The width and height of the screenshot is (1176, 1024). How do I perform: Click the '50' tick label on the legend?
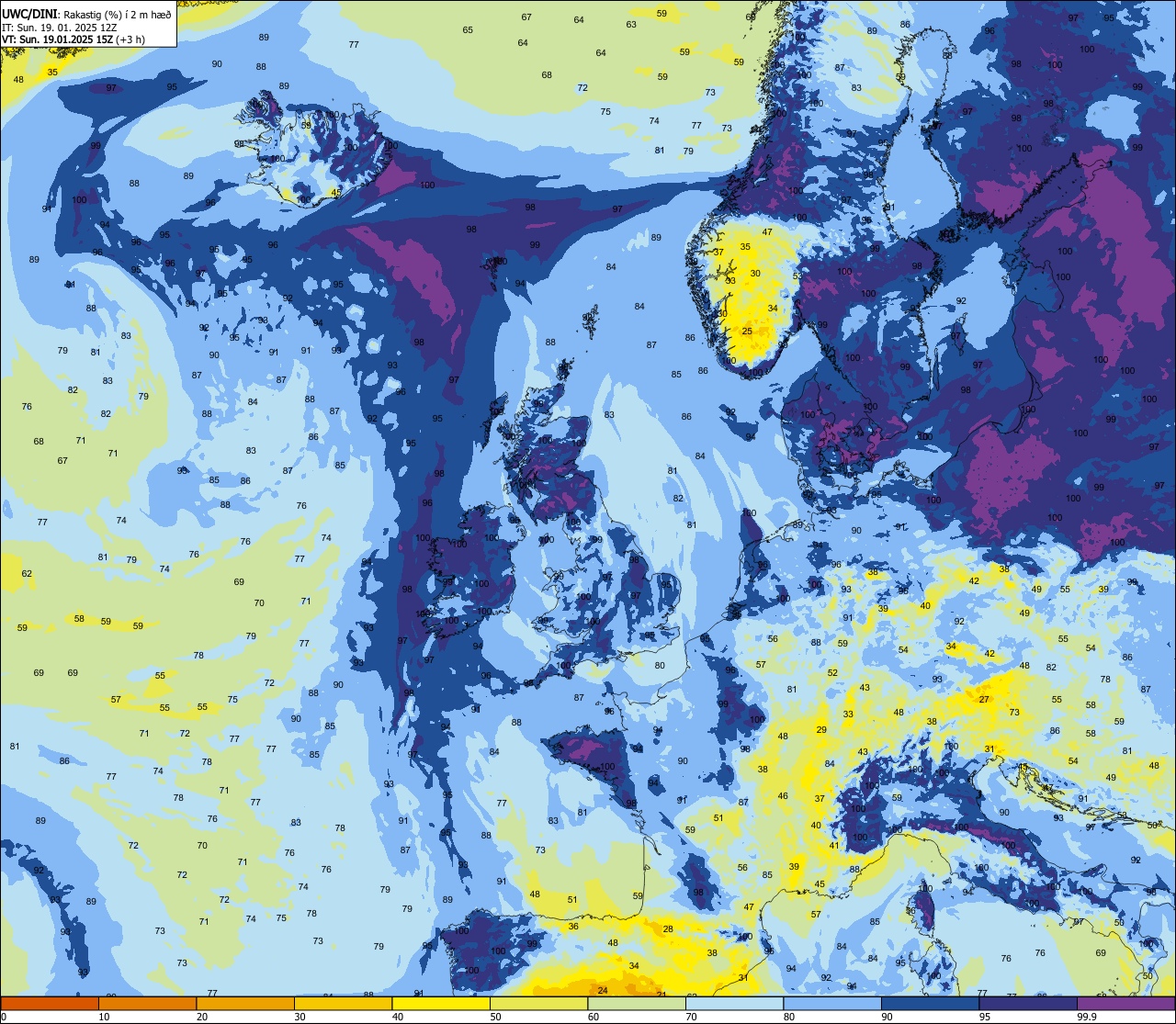[x=495, y=1017]
